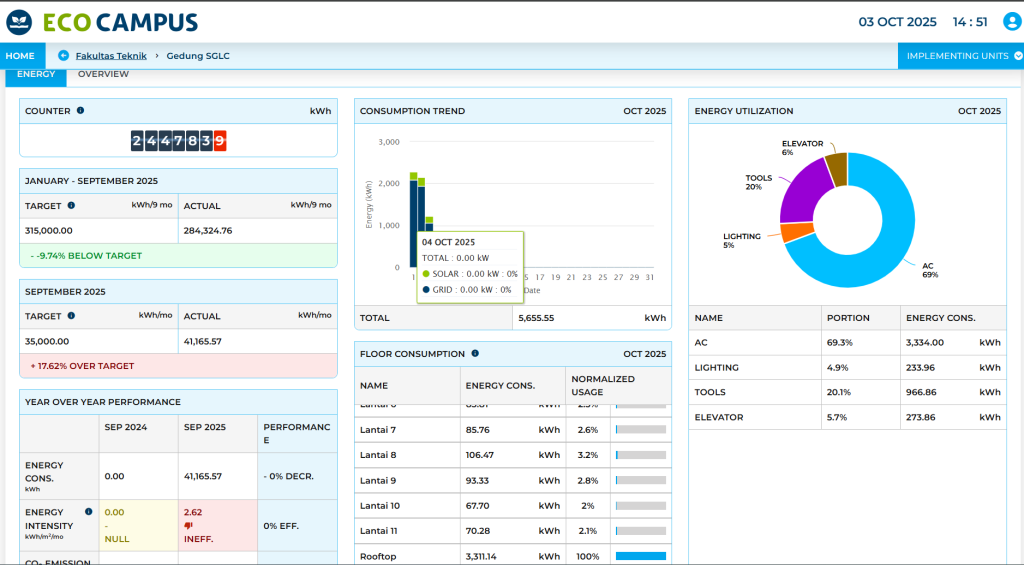This screenshot has width=1024, height=565.
Task: Click Target info icon in September 2025 panel
Action: pyautogui.click(x=71, y=315)
